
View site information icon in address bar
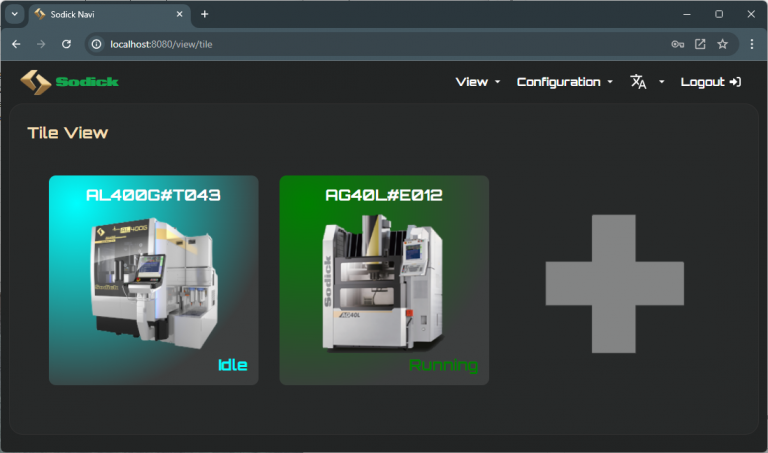[x=96, y=44]
